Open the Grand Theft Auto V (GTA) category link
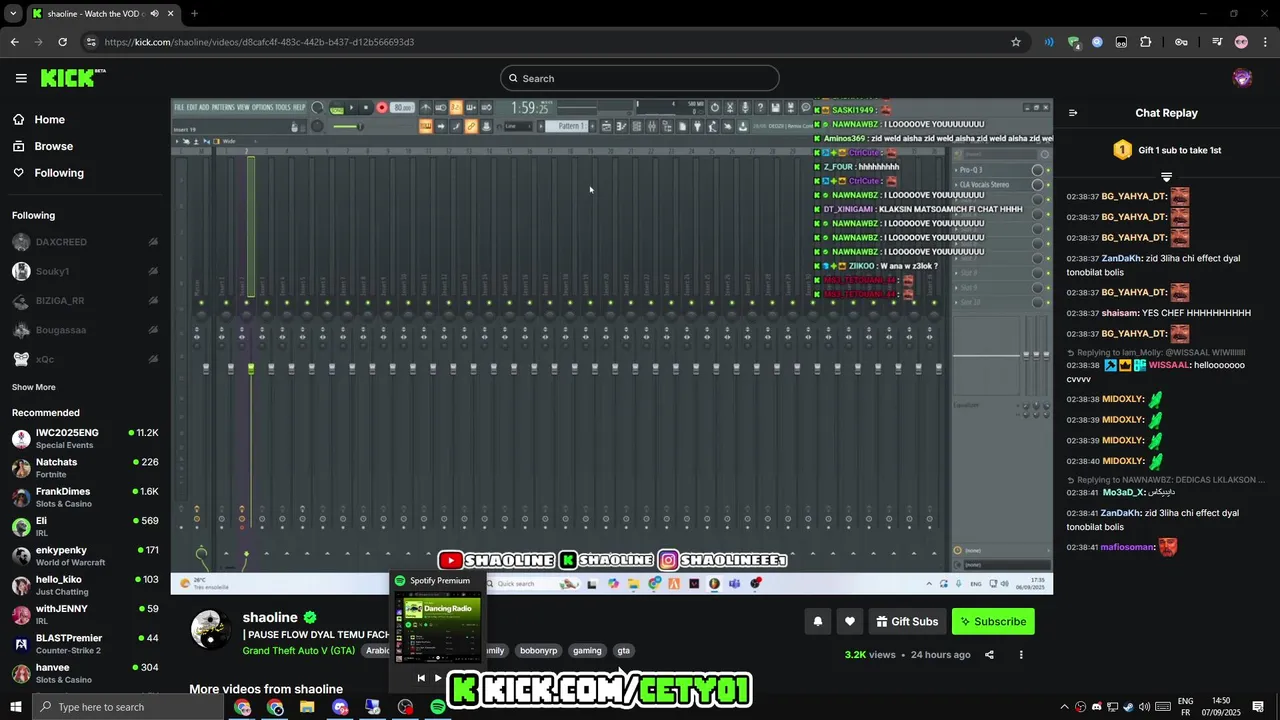Image resolution: width=1280 pixels, height=720 pixels. (x=299, y=651)
